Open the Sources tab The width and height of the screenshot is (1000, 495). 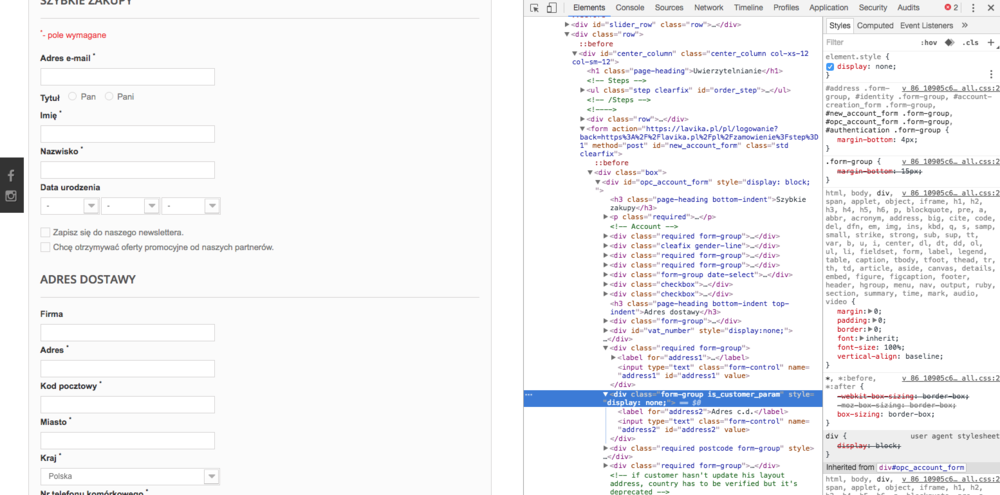tap(669, 8)
